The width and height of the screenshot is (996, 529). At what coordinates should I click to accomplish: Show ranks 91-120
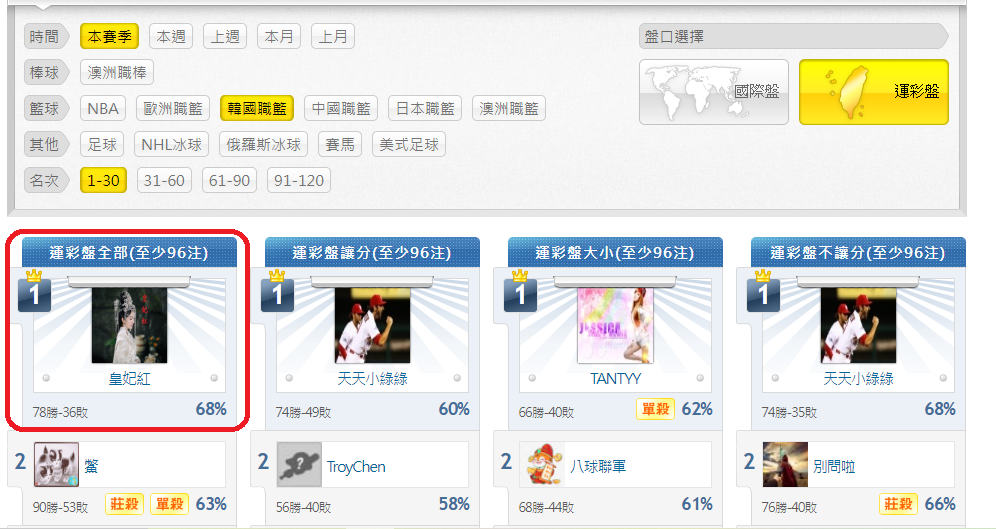299,180
